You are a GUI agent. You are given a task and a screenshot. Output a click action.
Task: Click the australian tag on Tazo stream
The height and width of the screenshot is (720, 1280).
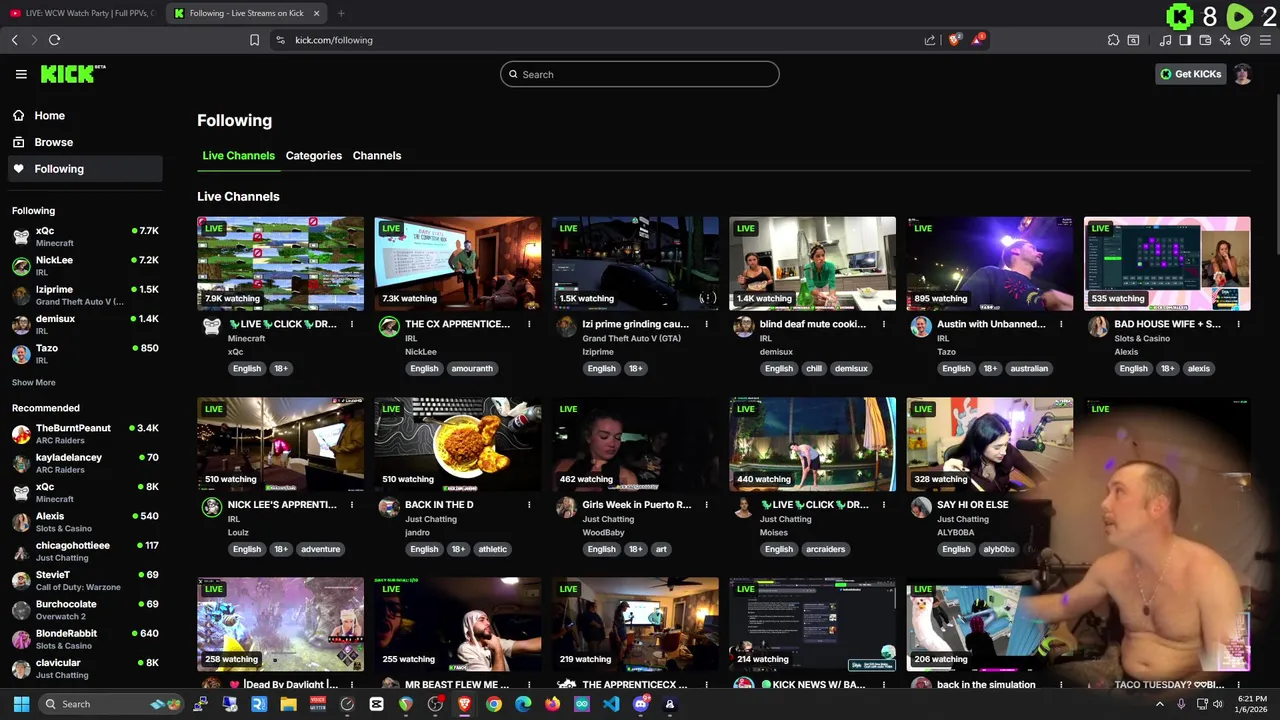pyautogui.click(x=1029, y=369)
